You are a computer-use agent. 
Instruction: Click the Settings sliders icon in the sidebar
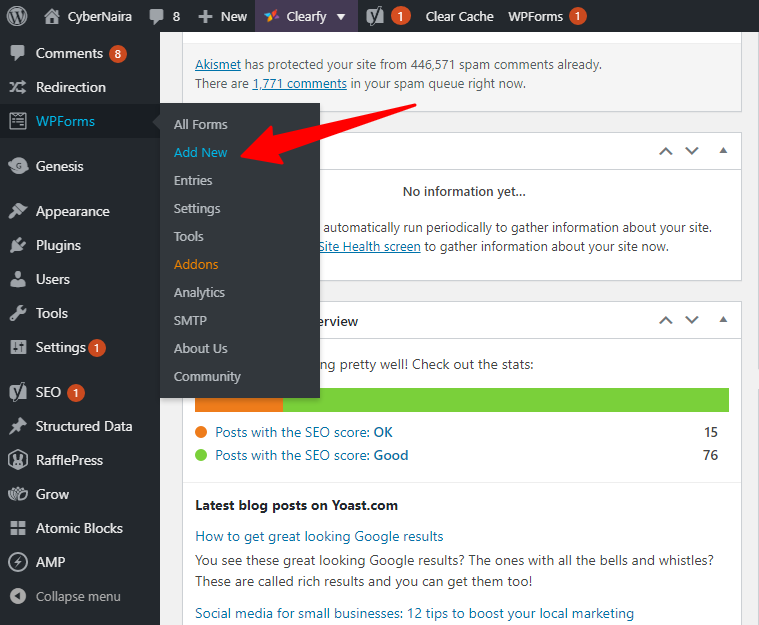[x=18, y=347]
